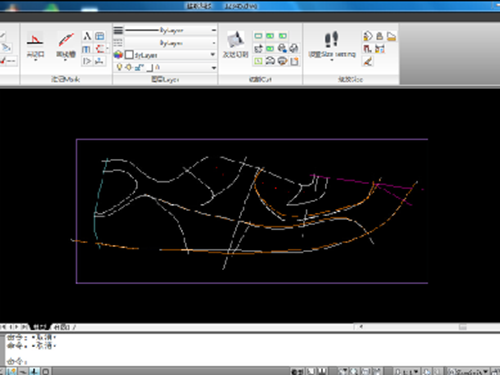Open the color ByLayer dropdown arrow
Image resolution: width=500 pixels, height=375 pixels.
[213, 55]
